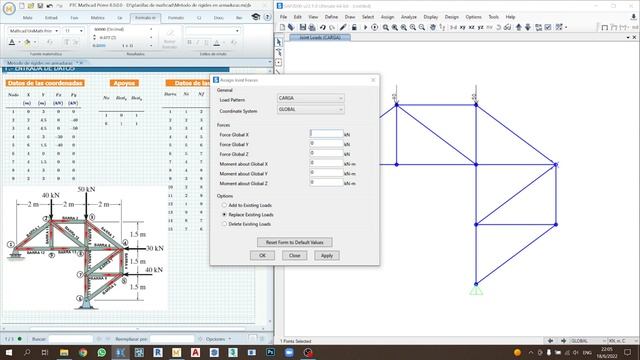Open the File menu in SAP2000
The height and width of the screenshot is (360, 640).
pos(283,17)
